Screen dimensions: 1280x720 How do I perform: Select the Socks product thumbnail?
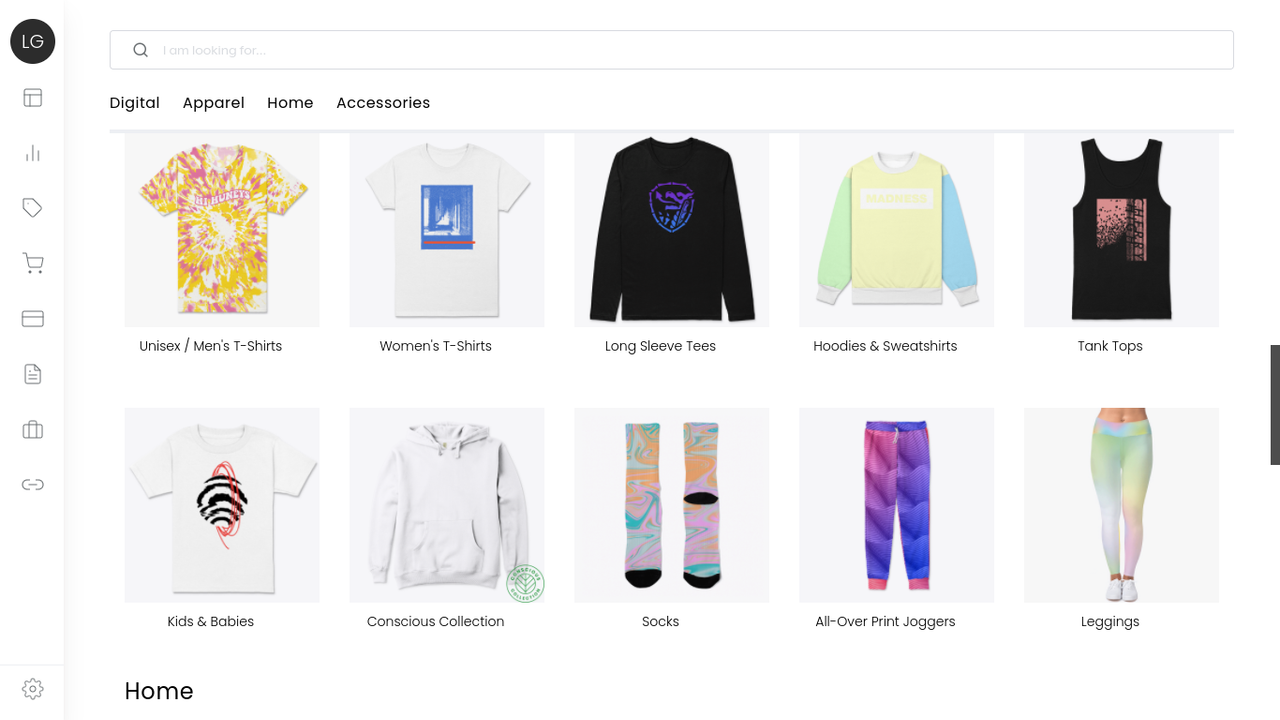pyautogui.click(x=671, y=505)
